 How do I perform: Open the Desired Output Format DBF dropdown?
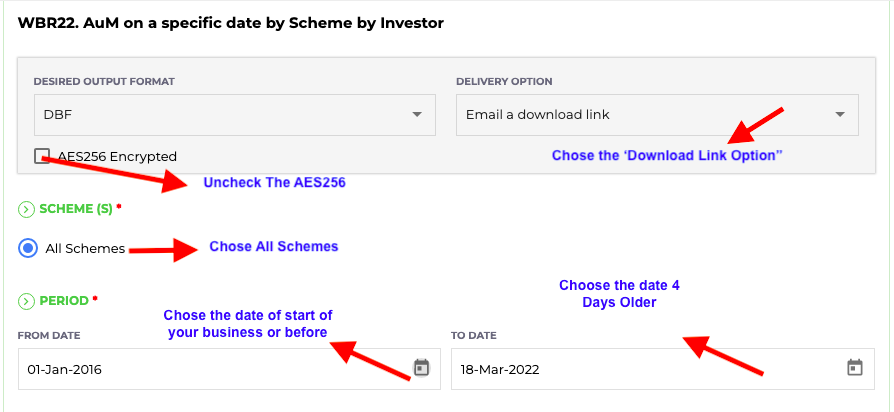(x=235, y=115)
